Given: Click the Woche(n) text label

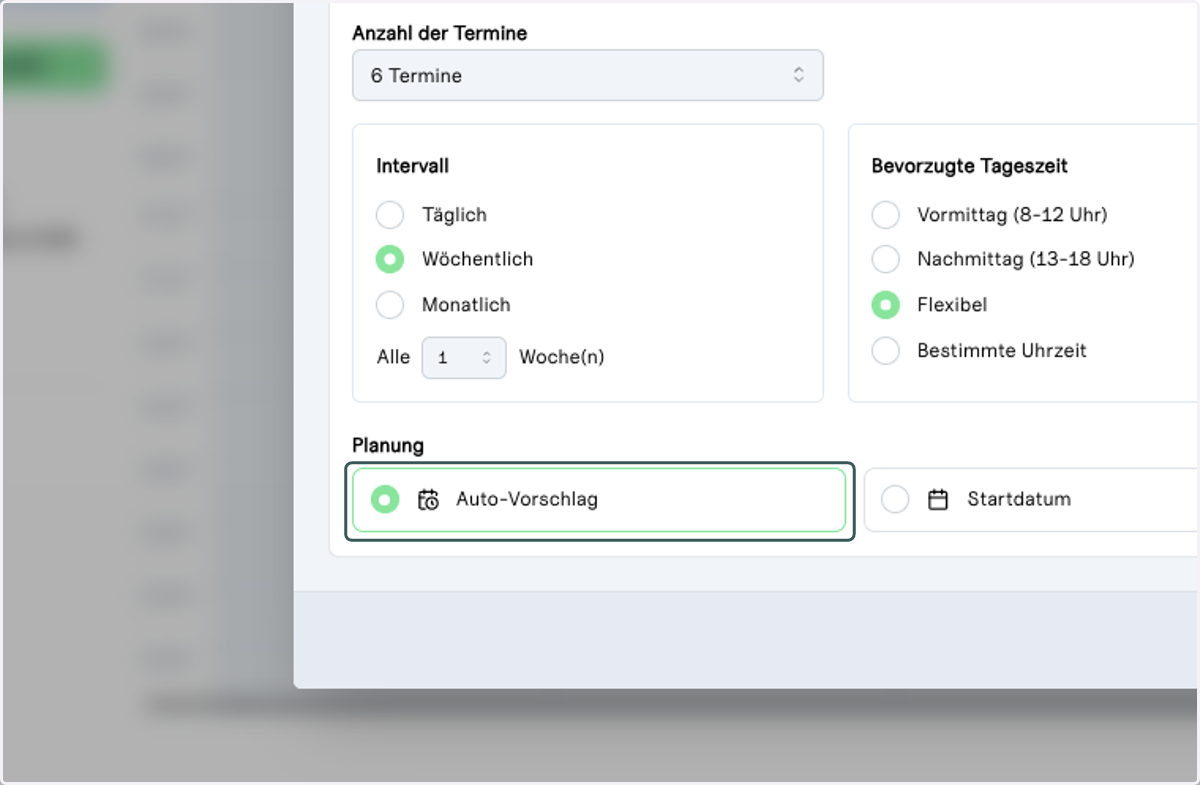Looking at the screenshot, I should (x=562, y=357).
